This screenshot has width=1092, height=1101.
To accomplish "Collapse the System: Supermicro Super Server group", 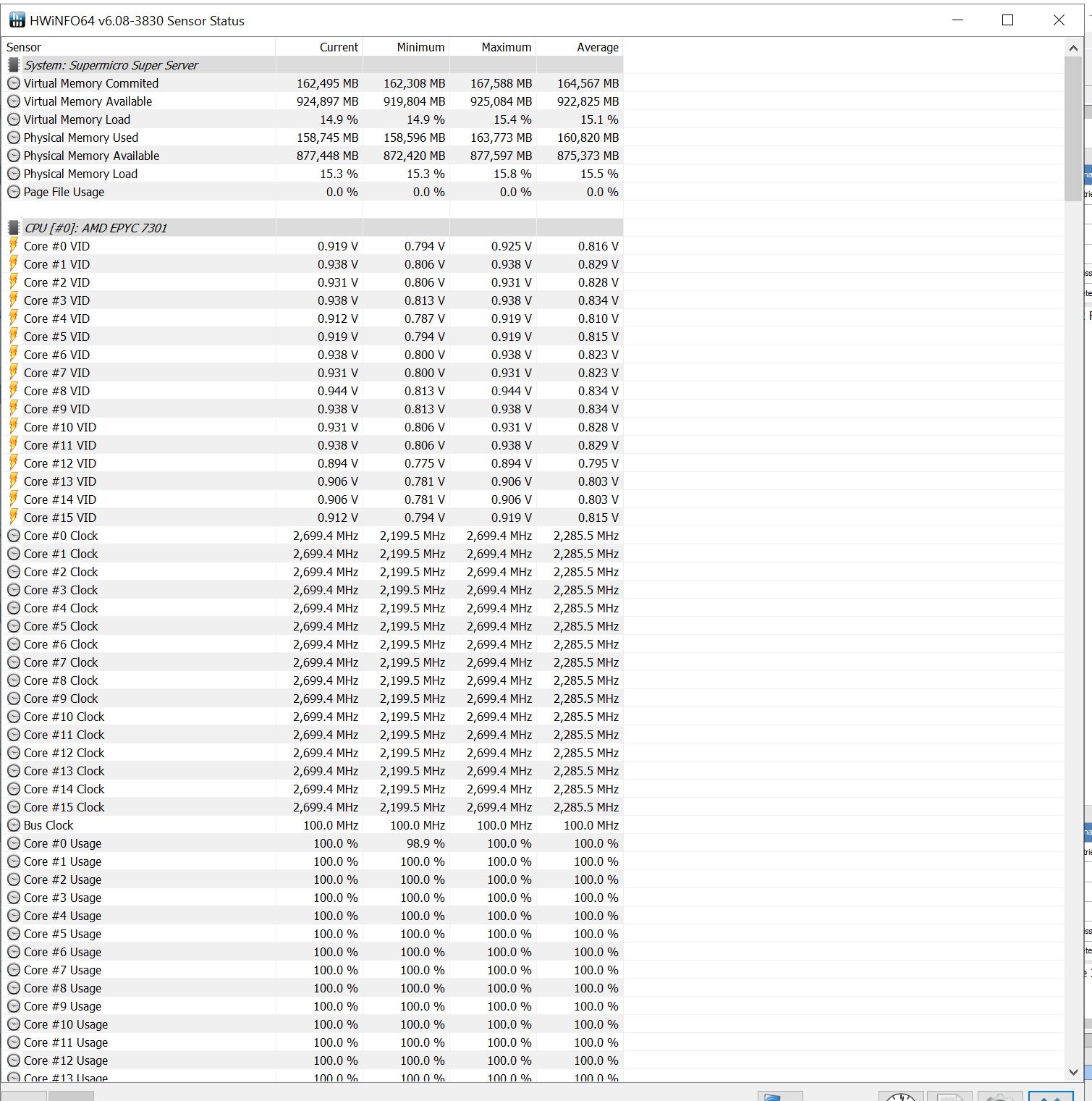I will pos(111,65).
